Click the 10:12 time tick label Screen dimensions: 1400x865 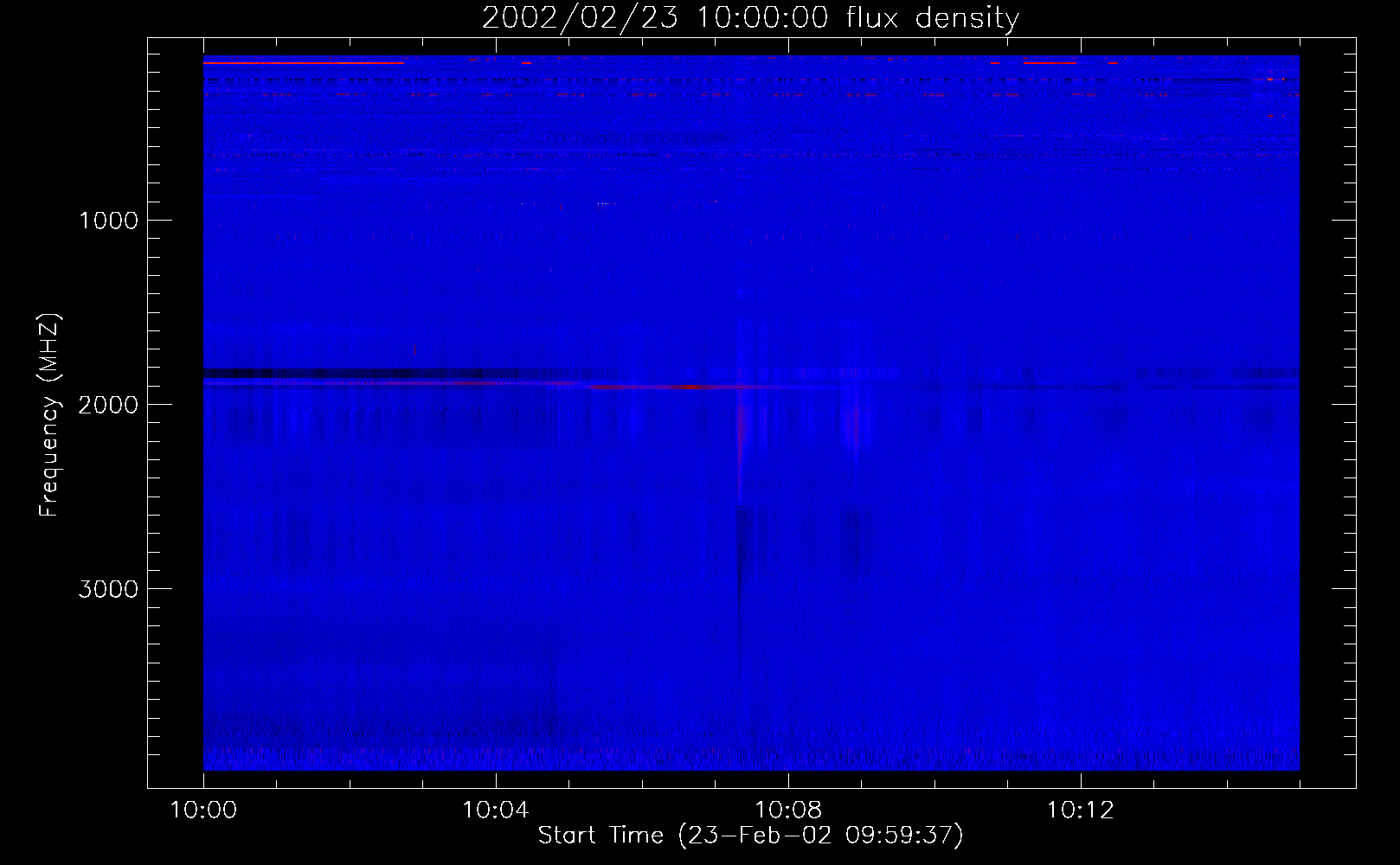pos(1081,810)
